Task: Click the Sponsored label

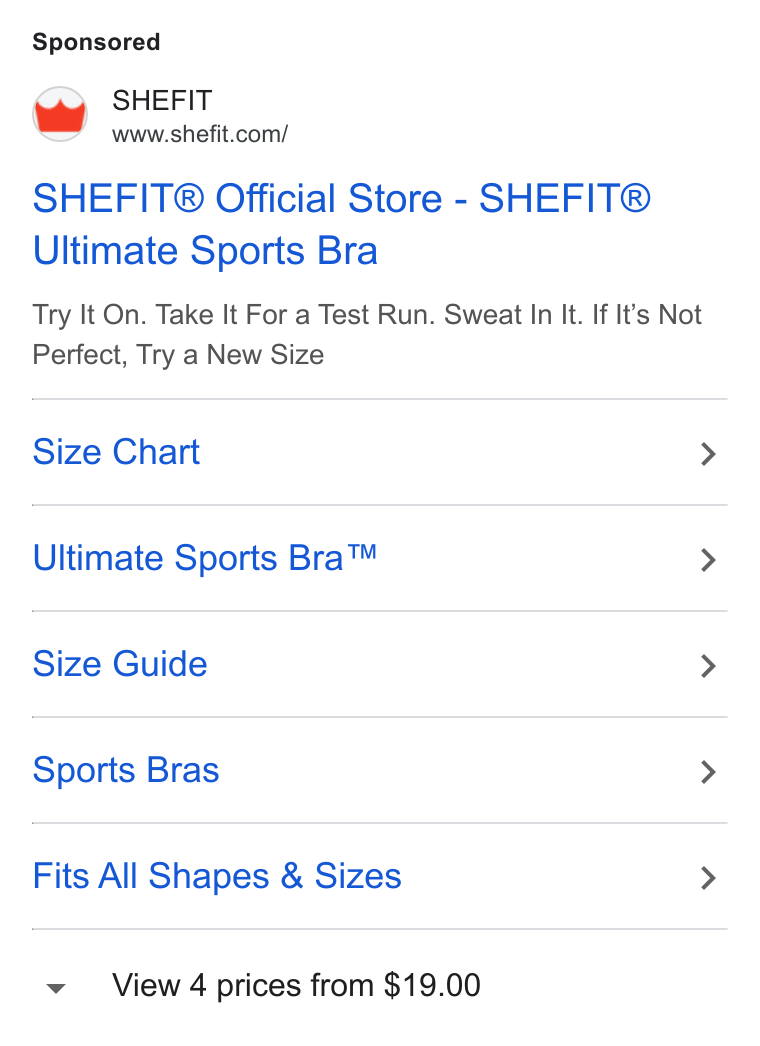Action: point(97,42)
